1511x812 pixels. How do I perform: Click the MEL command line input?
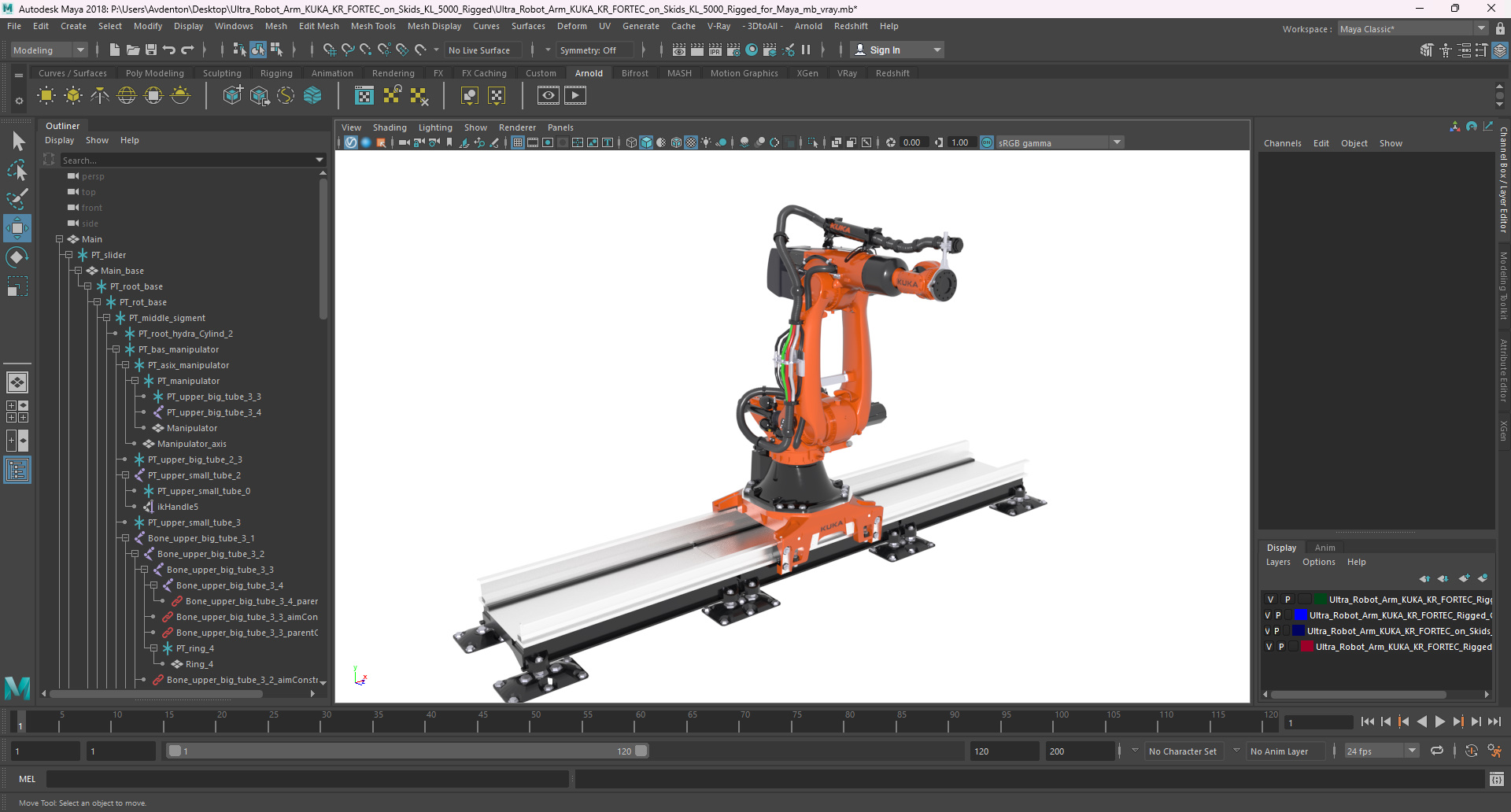pyautogui.click(x=307, y=779)
